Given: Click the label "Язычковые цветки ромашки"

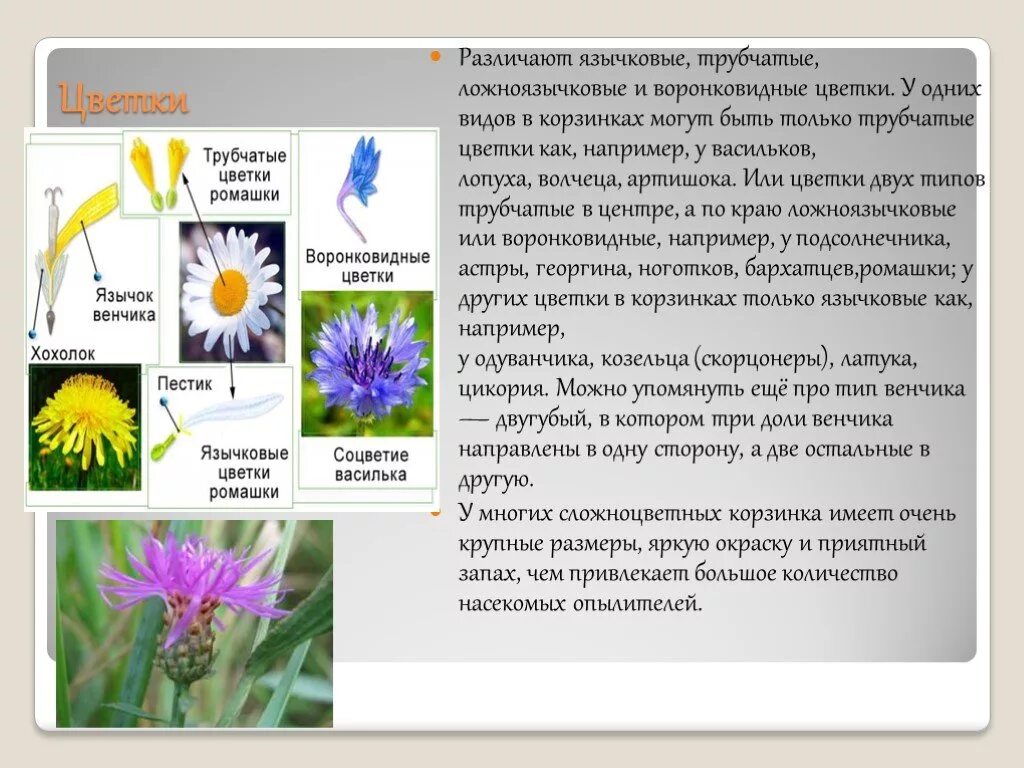Looking at the screenshot, I should point(244,472).
